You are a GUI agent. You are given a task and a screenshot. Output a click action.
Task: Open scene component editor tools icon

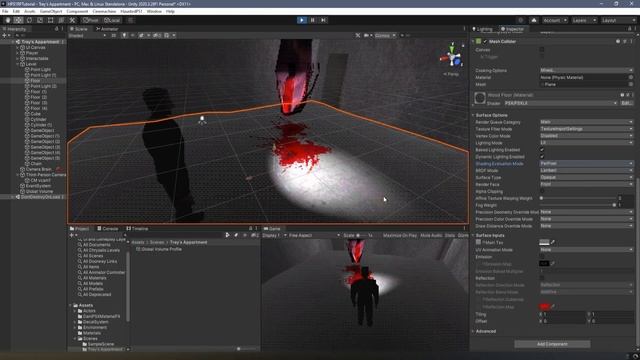[x=358, y=36]
